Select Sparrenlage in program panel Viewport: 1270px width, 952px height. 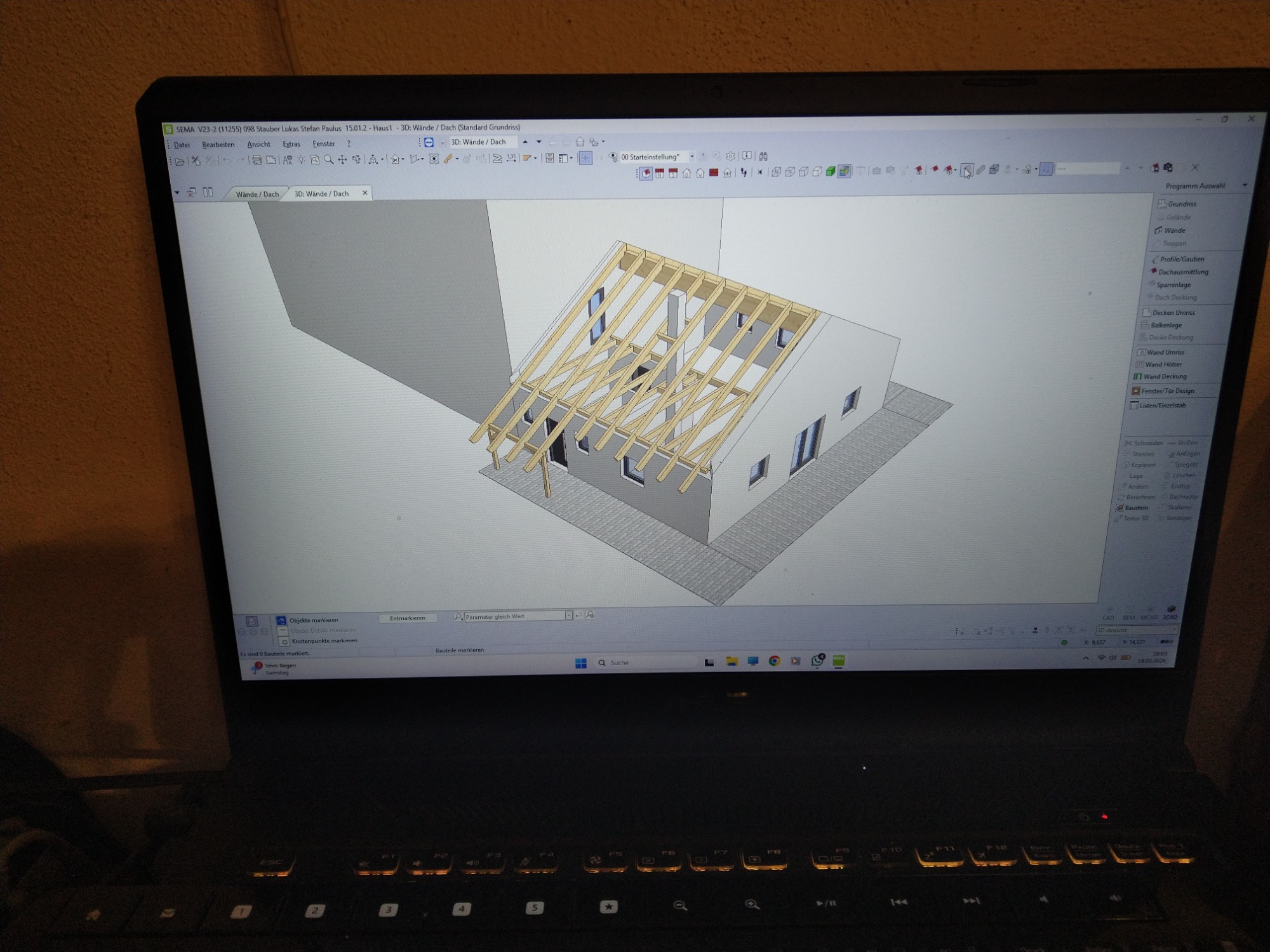(x=1173, y=285)
